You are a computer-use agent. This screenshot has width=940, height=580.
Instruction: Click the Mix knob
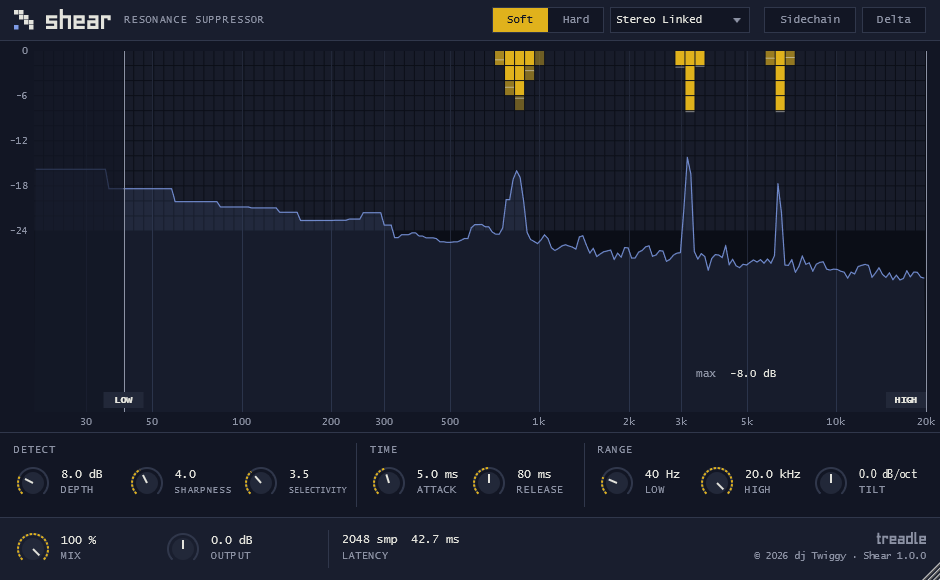coord(33,548)
